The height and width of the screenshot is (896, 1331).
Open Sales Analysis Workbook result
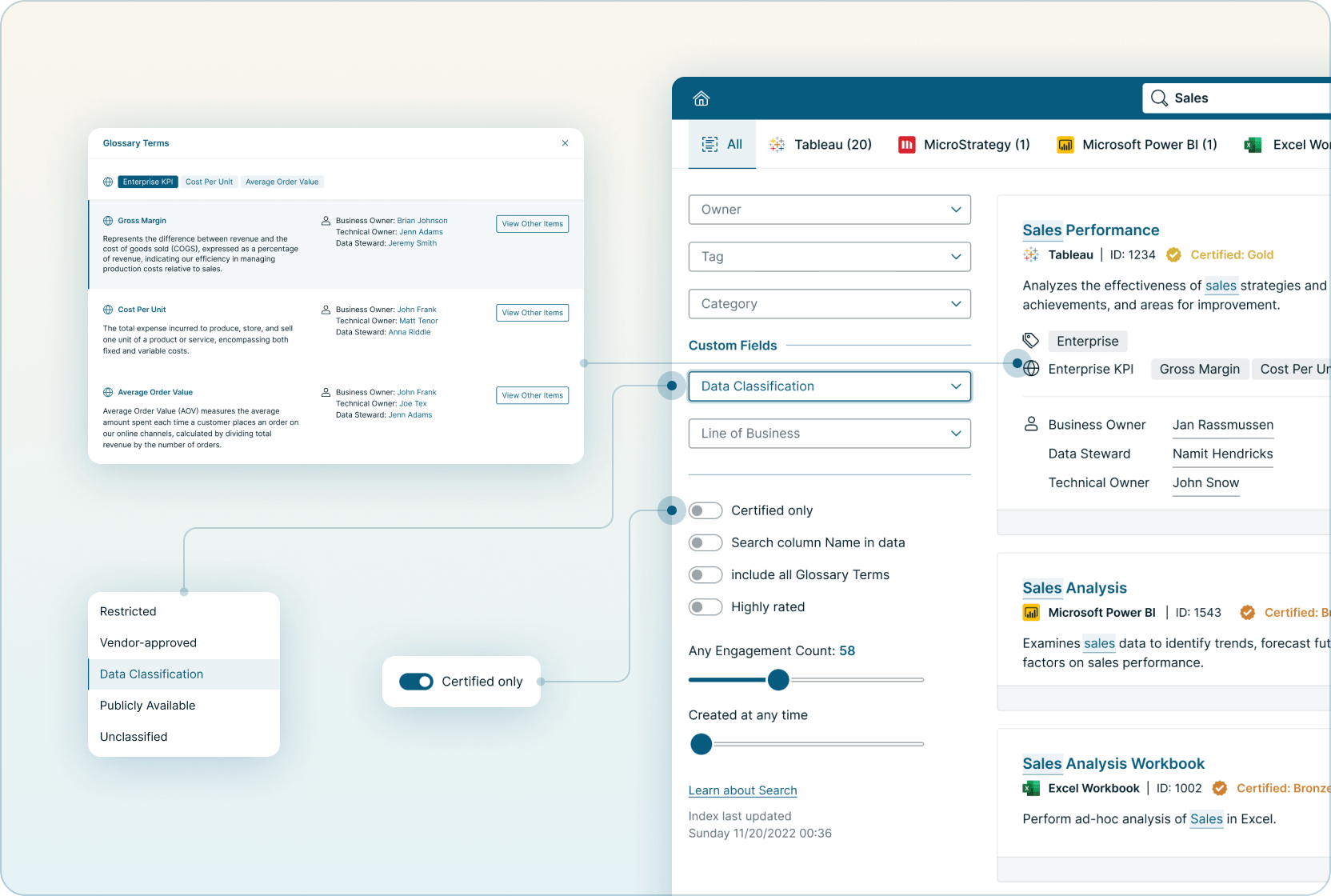1113,764
